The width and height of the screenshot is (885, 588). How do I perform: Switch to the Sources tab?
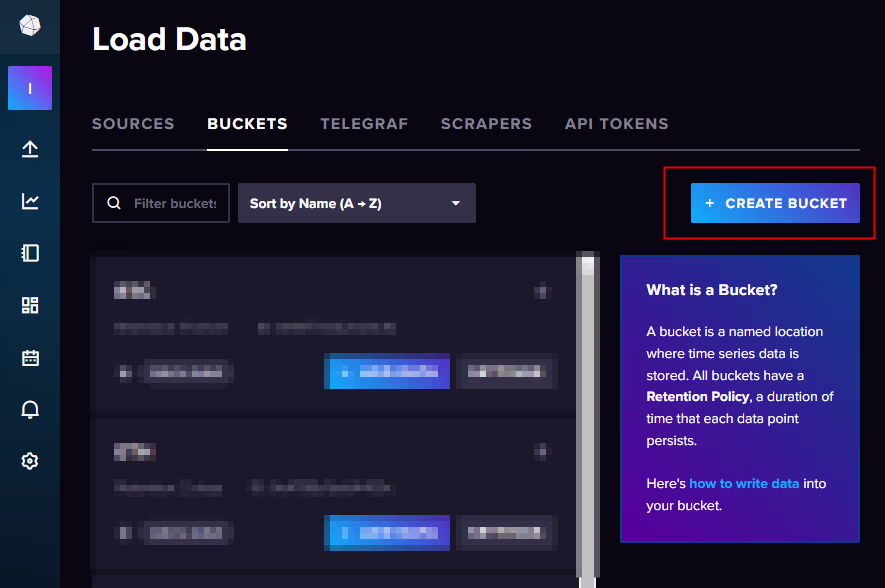tap(133, 124)
